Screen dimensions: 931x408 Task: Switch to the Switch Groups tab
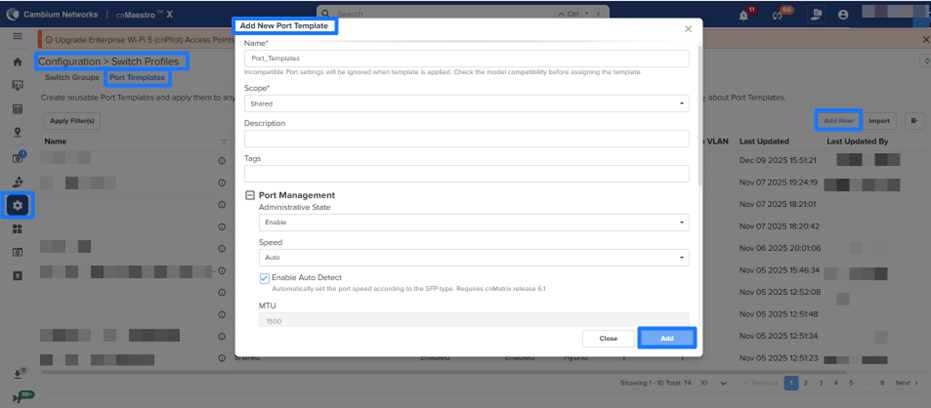(x=72, y=77)
